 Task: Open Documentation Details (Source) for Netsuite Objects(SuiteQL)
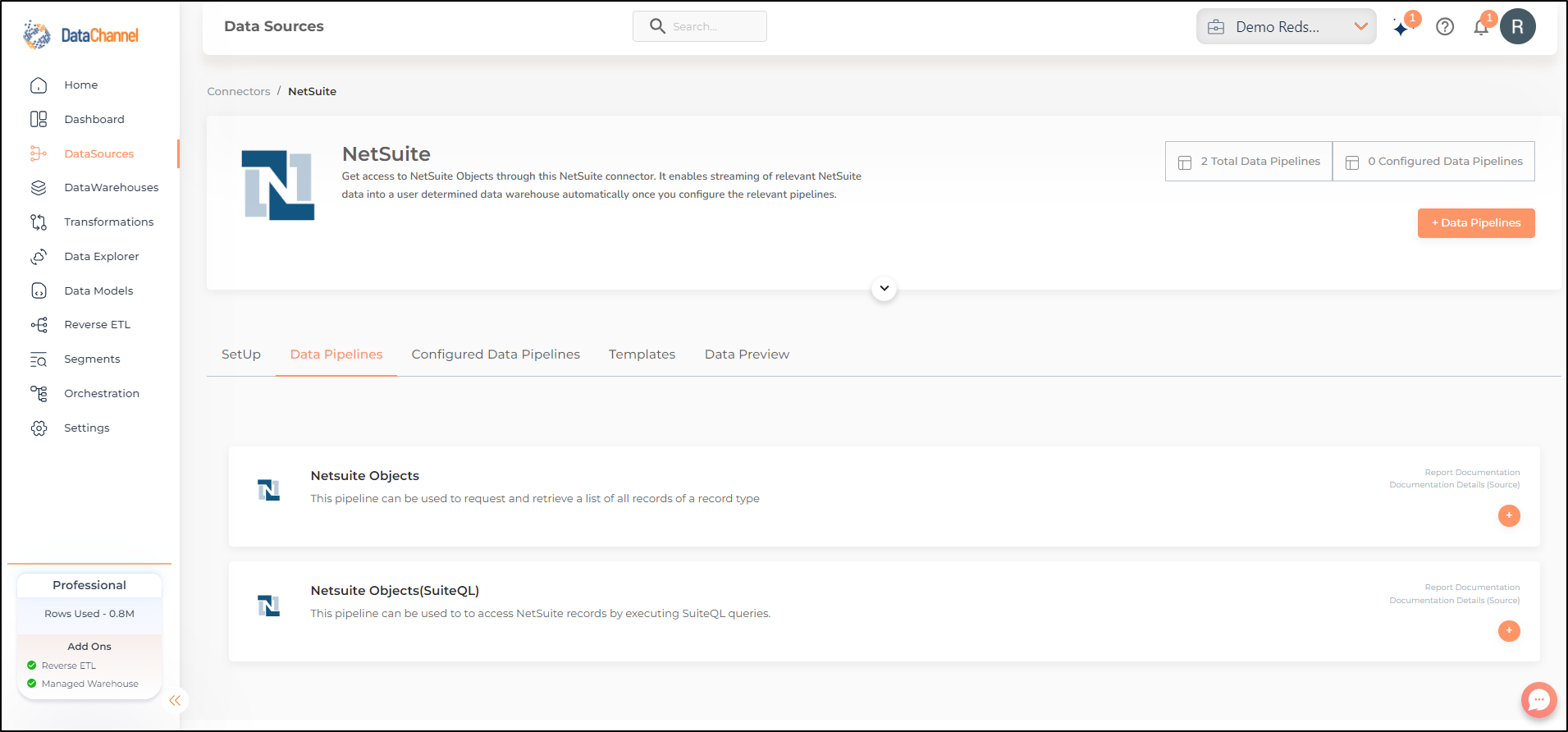[x=1454, y=601]
